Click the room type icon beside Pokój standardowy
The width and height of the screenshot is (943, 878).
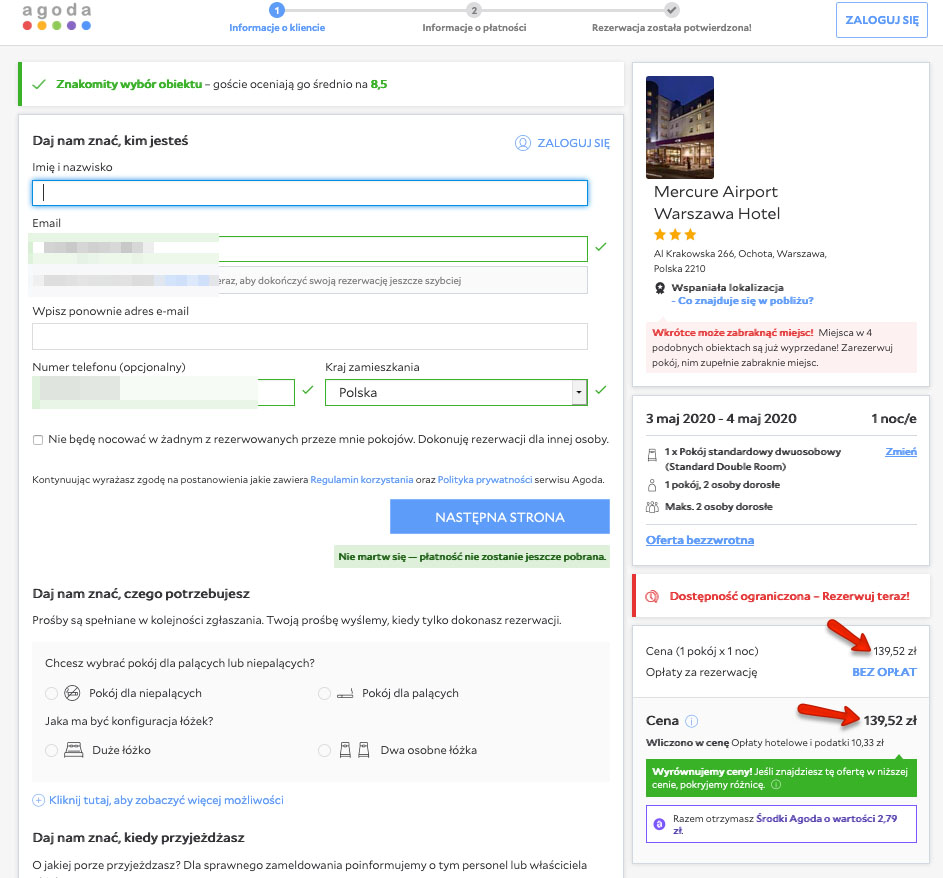click(652, 455)
